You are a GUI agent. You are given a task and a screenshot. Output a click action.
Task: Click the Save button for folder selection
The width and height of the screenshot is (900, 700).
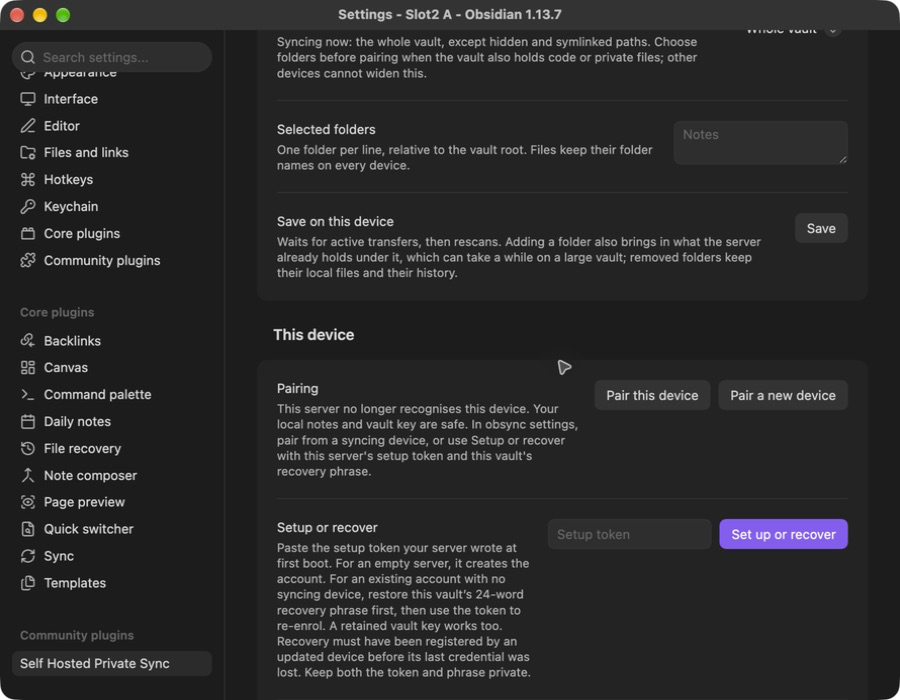pos(821,228)
